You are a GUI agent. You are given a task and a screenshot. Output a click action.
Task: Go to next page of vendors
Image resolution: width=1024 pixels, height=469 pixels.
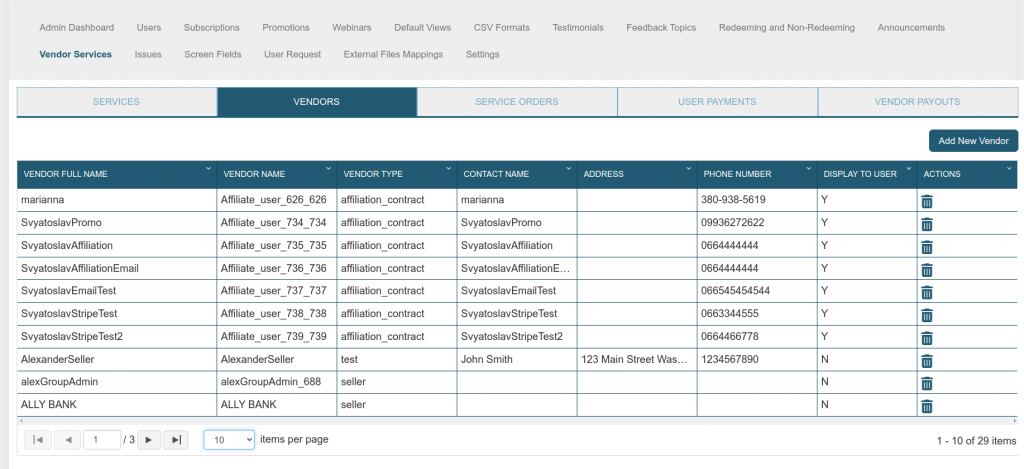(148, 440)
